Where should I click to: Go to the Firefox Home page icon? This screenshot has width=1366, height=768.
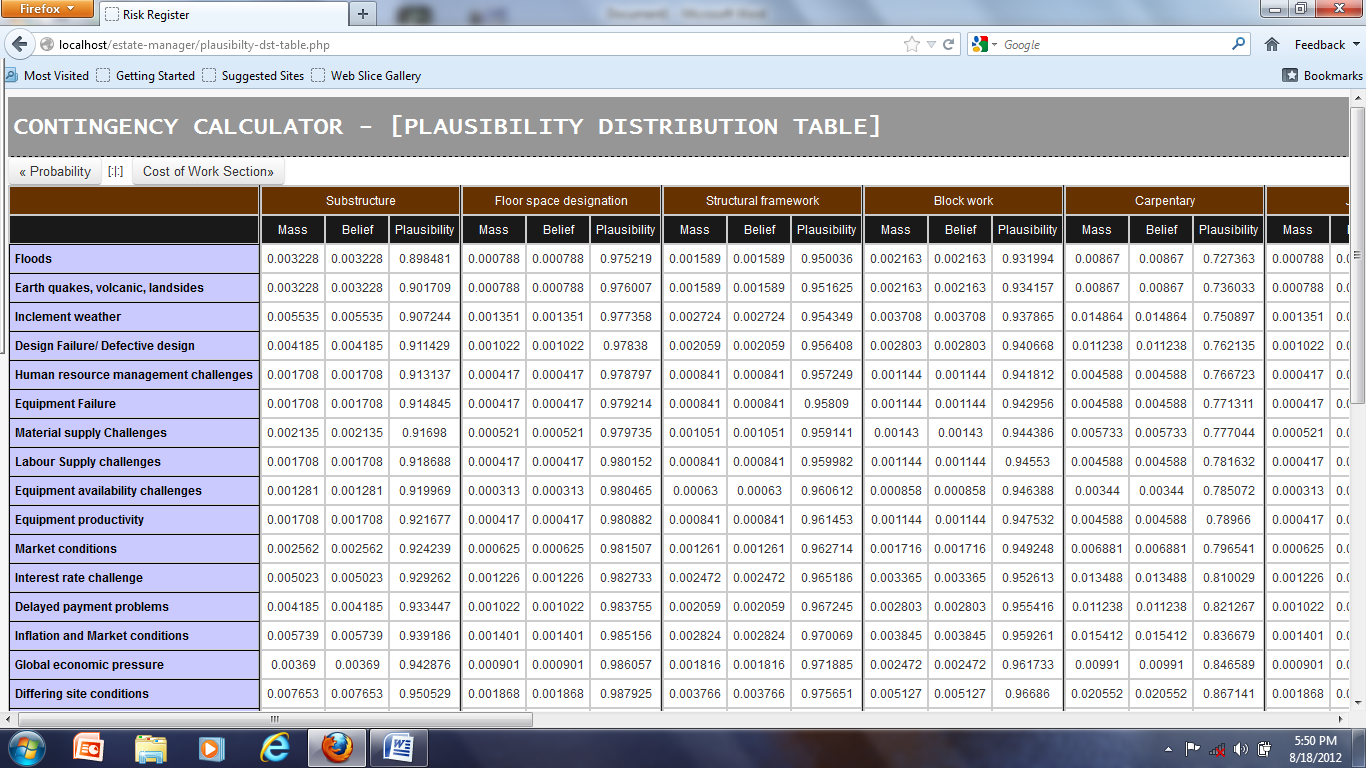point(1272,45)
